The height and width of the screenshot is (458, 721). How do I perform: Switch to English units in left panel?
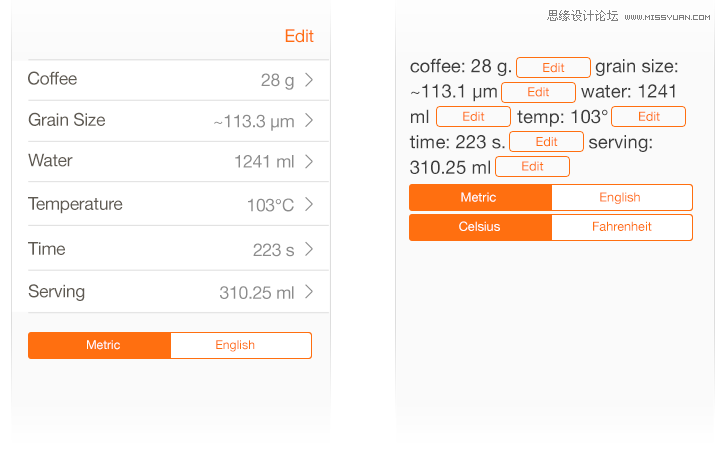(x=240, y=345)
